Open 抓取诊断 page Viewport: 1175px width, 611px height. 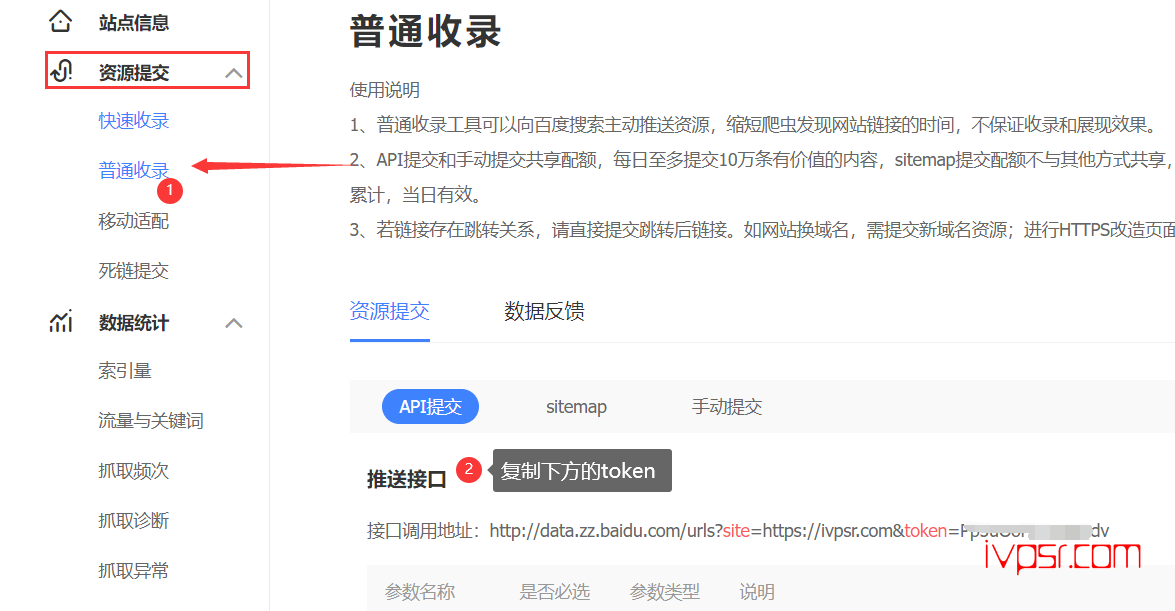click(x=133, y=520)
